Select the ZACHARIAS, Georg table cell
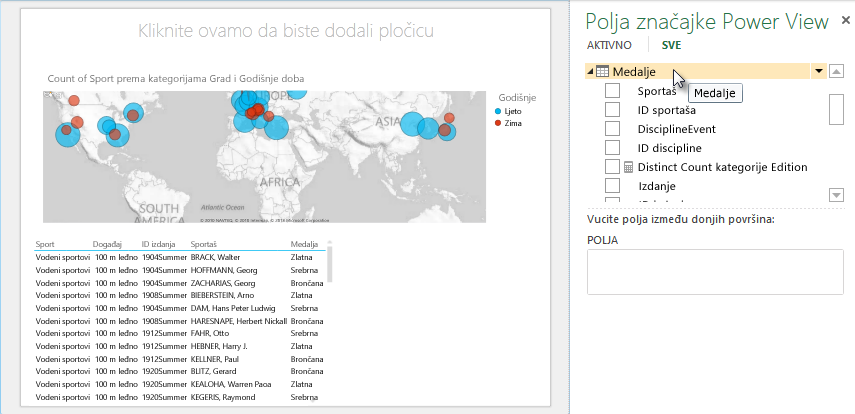Viewport: 855px width, 414px height. point(223,283)
